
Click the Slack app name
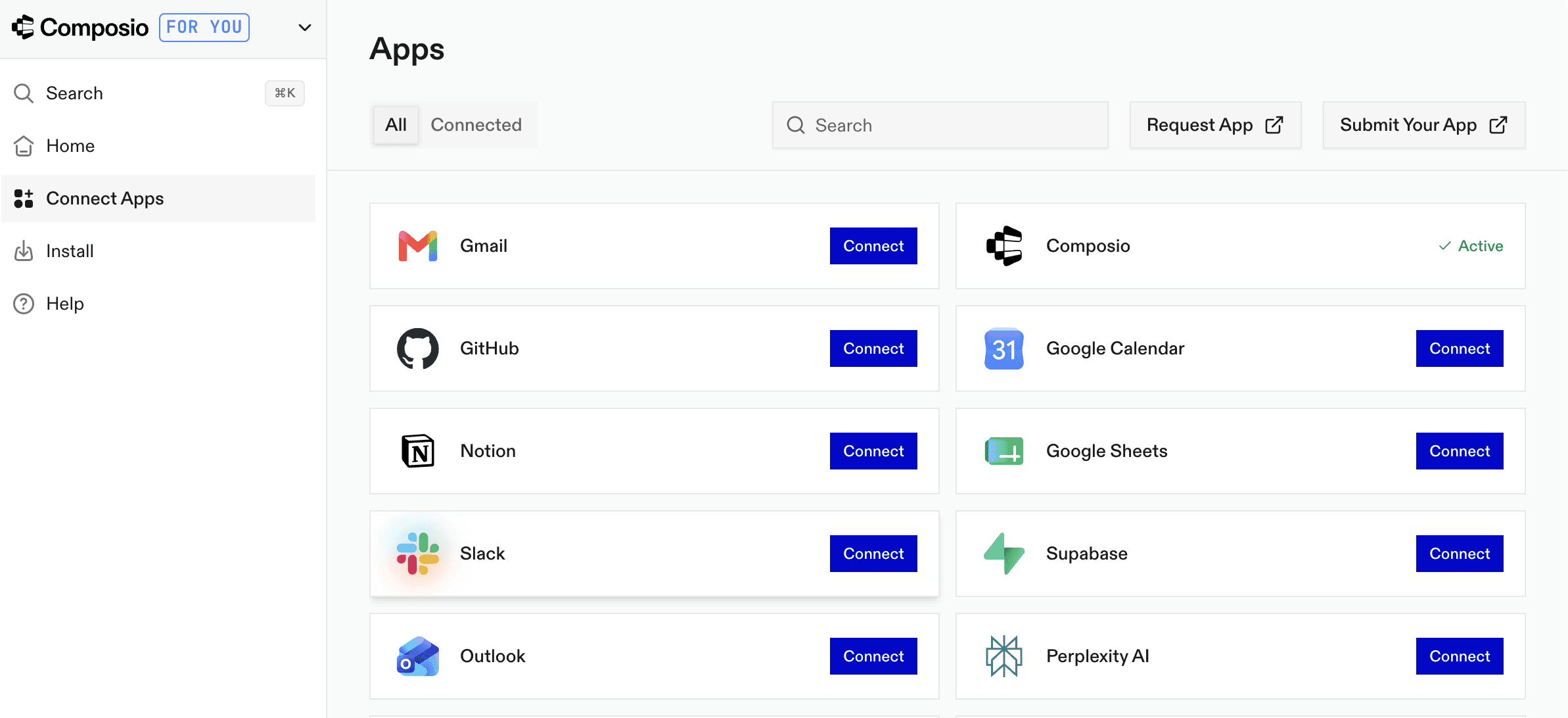tap(482, 554)
